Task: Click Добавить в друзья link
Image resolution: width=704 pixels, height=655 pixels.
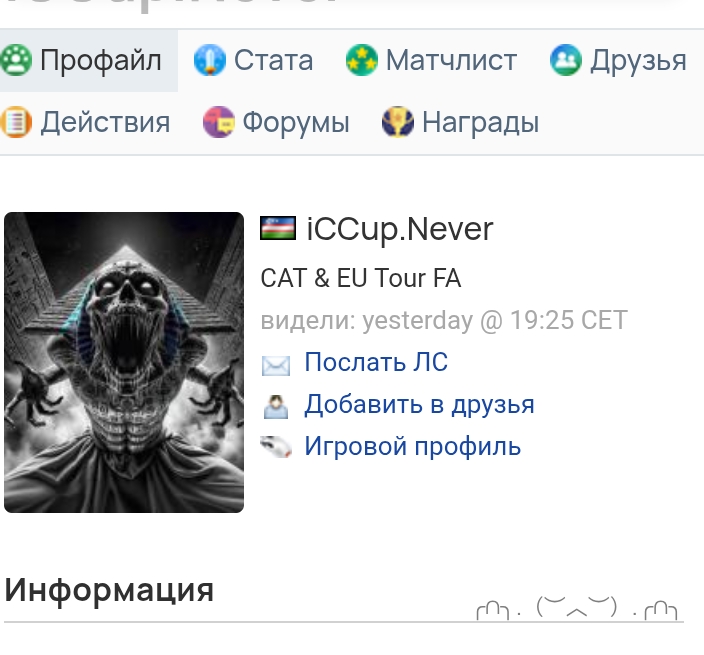Action: pos(419,404)
